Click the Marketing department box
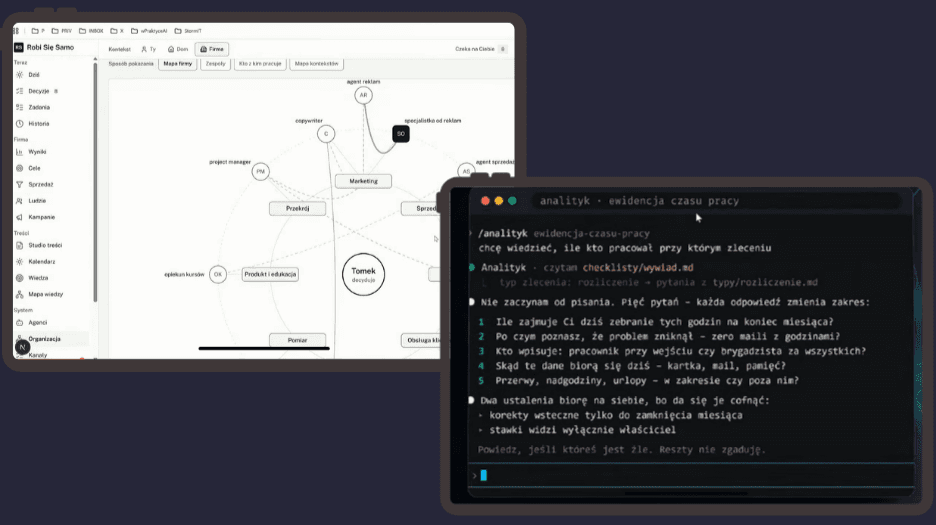The height and width of the screenshot is (525, 936). click(x=364, y=181)
